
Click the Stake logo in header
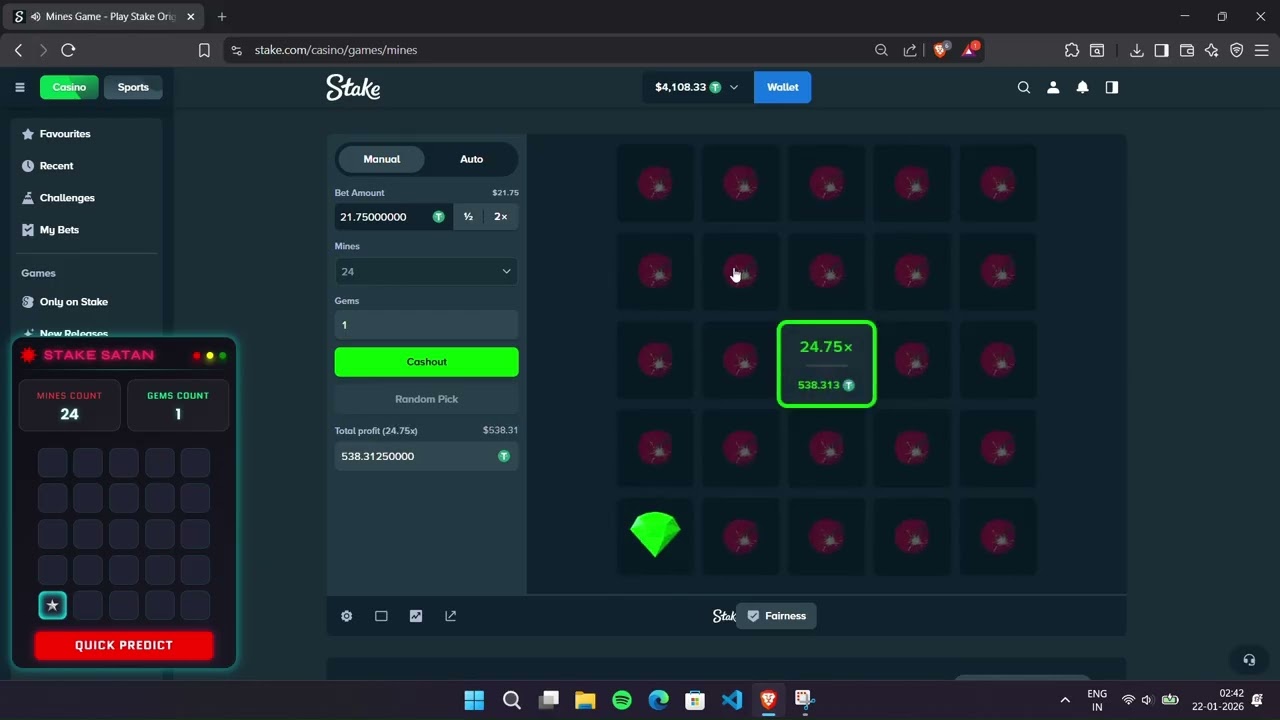(x=353, y=88)
